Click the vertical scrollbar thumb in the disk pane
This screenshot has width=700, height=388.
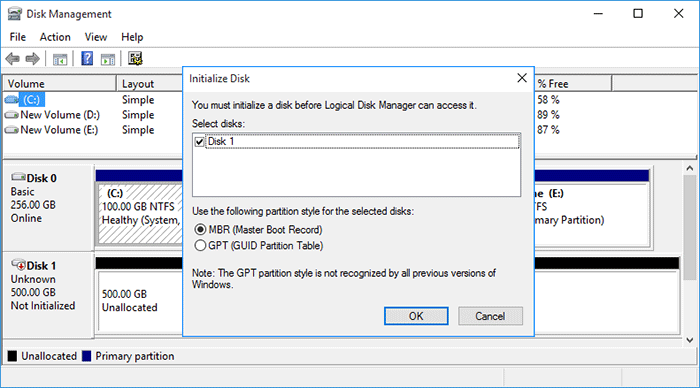coord(690,227)
